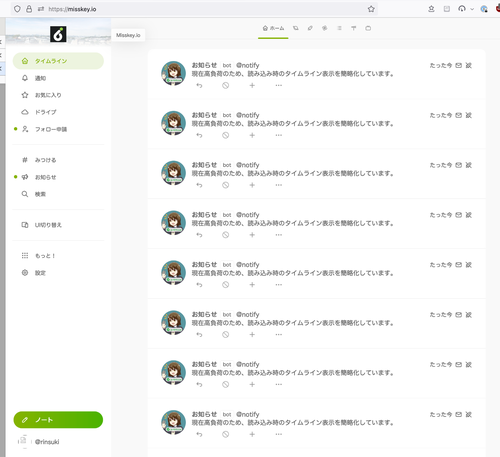Viewport: 500px width, 457px height.
Task: Click the green ノート compose button
Action: click(58, 420)
